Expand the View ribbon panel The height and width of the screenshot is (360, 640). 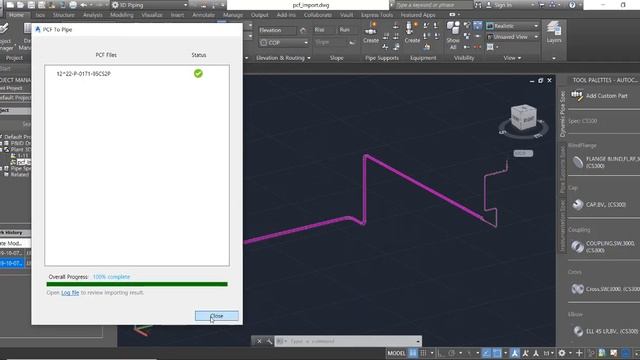click(x=512, y=58)
